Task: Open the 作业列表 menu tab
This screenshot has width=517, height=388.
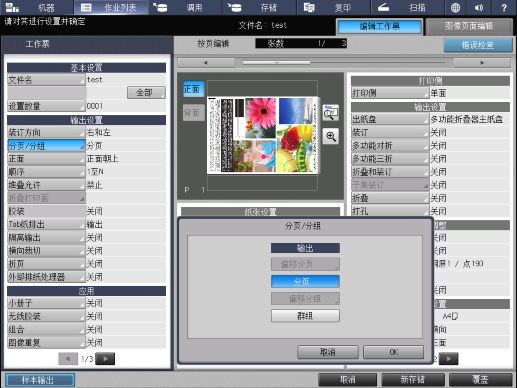Action: click(111, 7)
